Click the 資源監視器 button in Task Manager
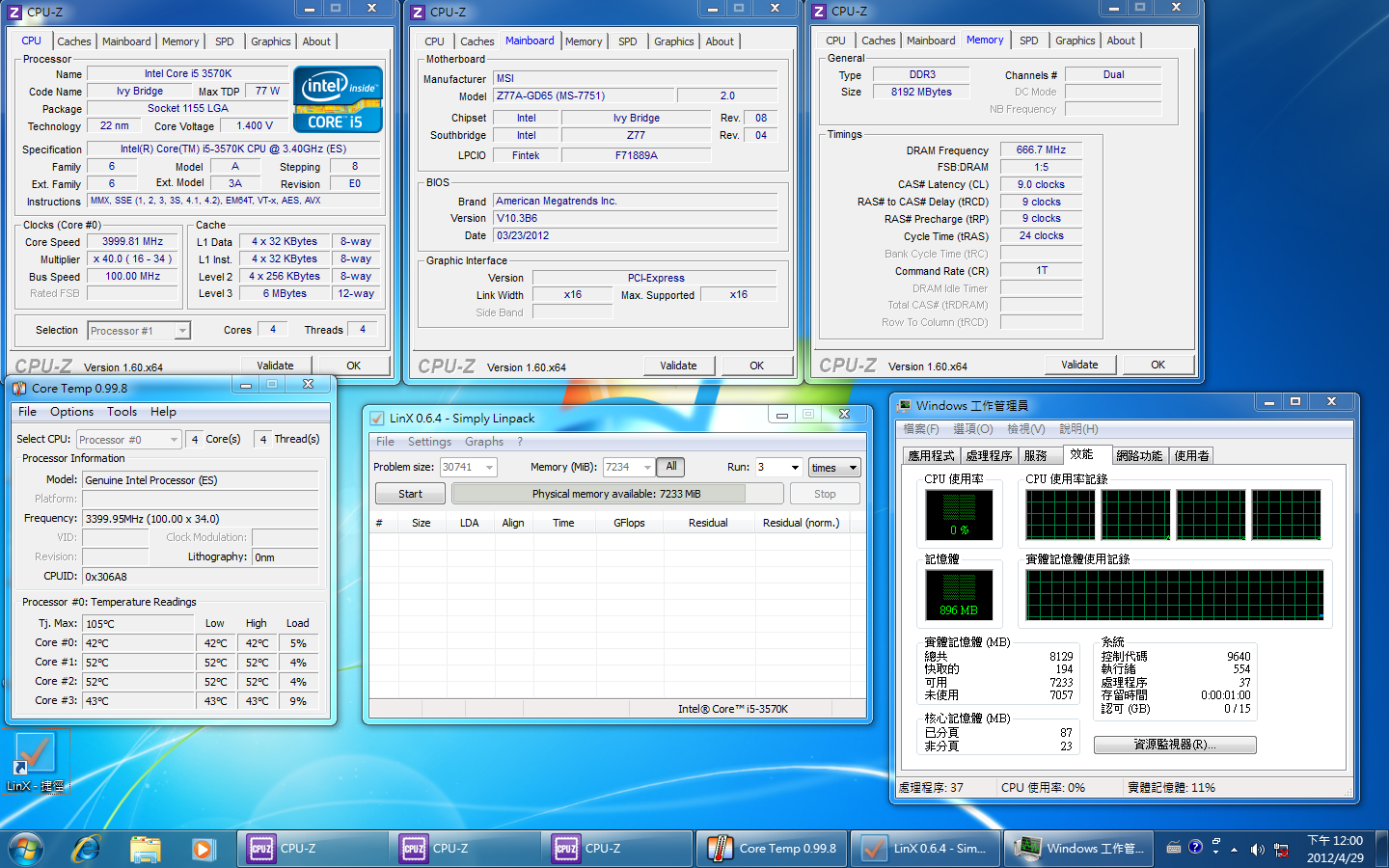Screen dimensions: 1389x868 pyautogui.click(x=1174, y=745)
